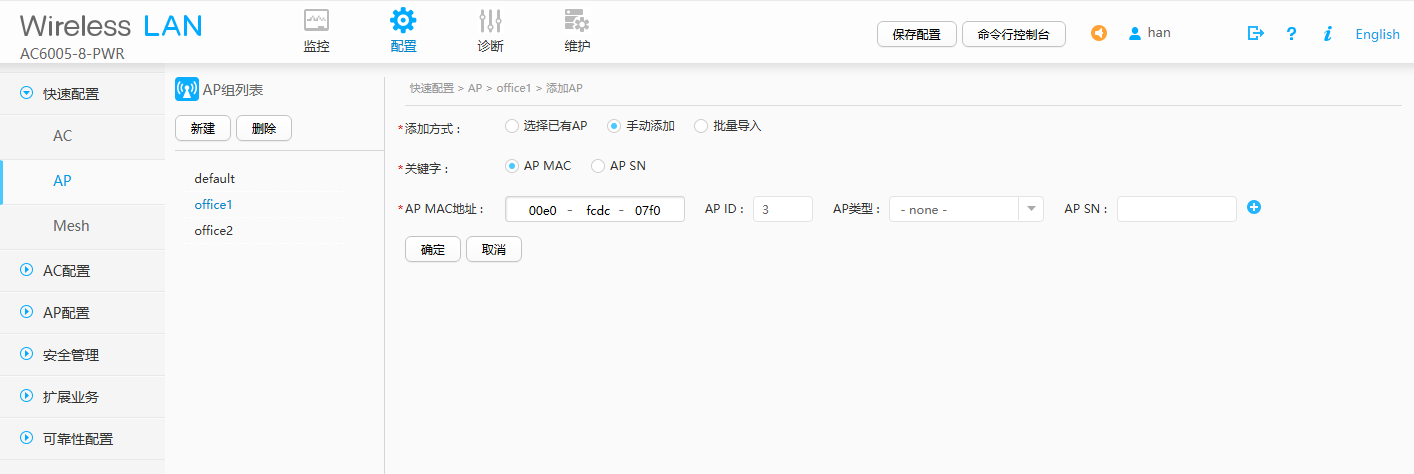Click the breadcrumb path 快速配置 > AP > office1 > 添加AP
Image resolution: width=1414 pixels, height=474 pixels.
(x=496, y=88)
